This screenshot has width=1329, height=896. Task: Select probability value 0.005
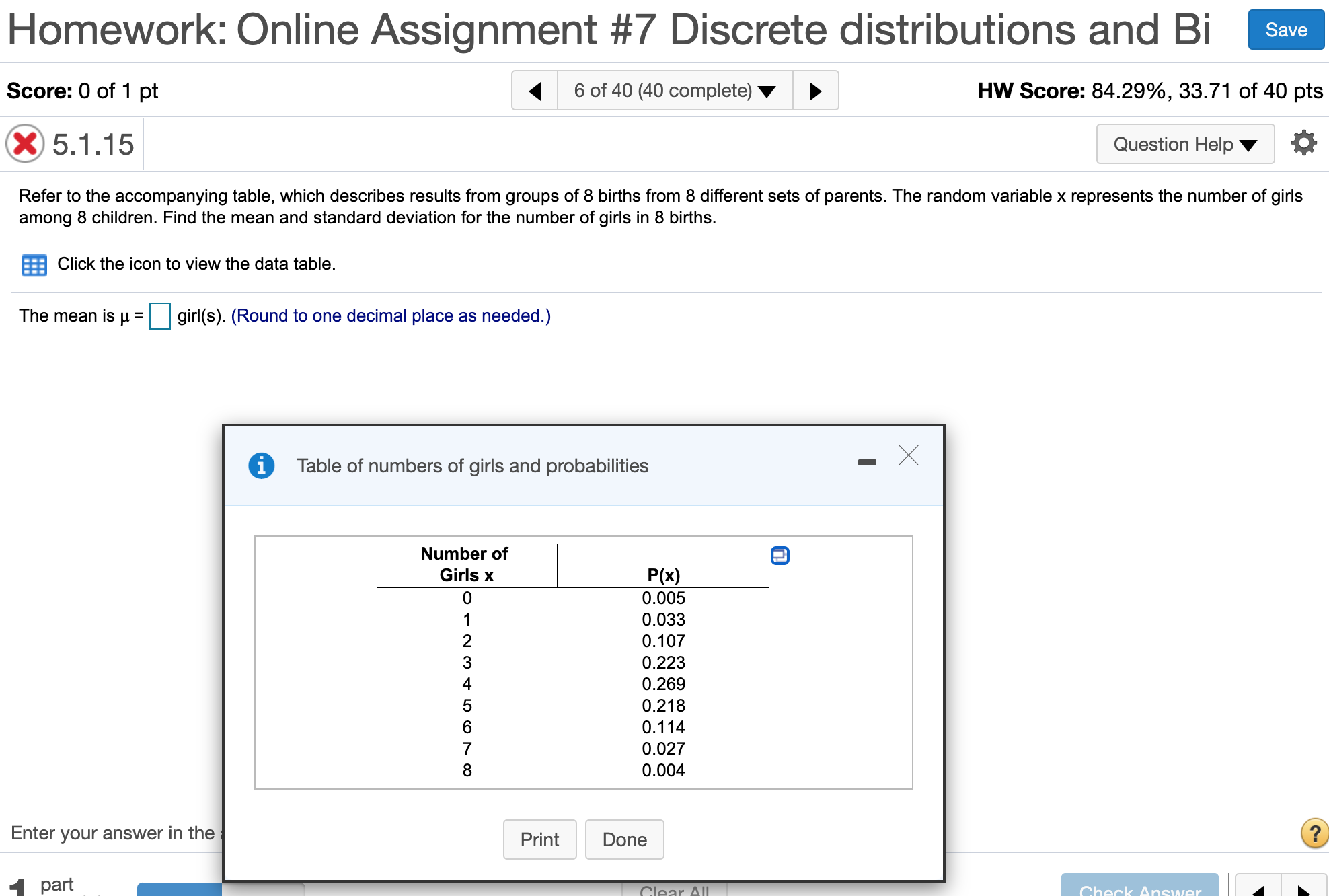(x=663, y=598)
